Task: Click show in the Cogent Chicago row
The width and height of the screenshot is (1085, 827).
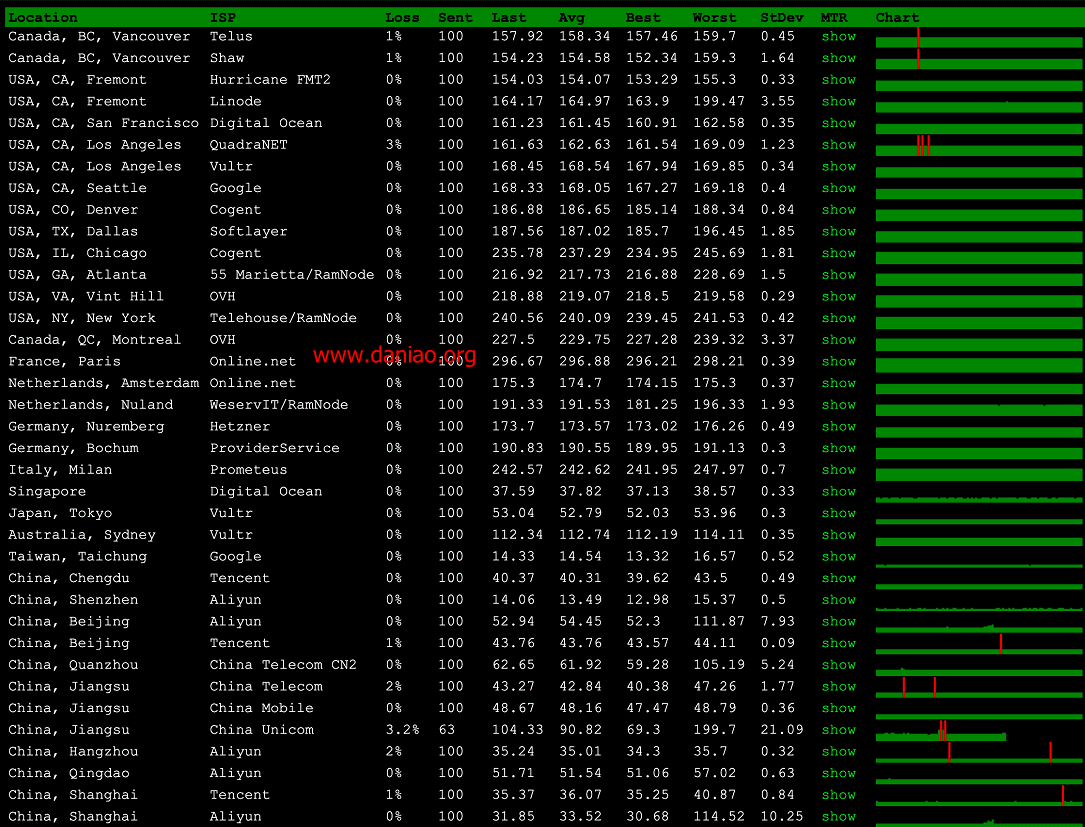Action: pos(839,253)
